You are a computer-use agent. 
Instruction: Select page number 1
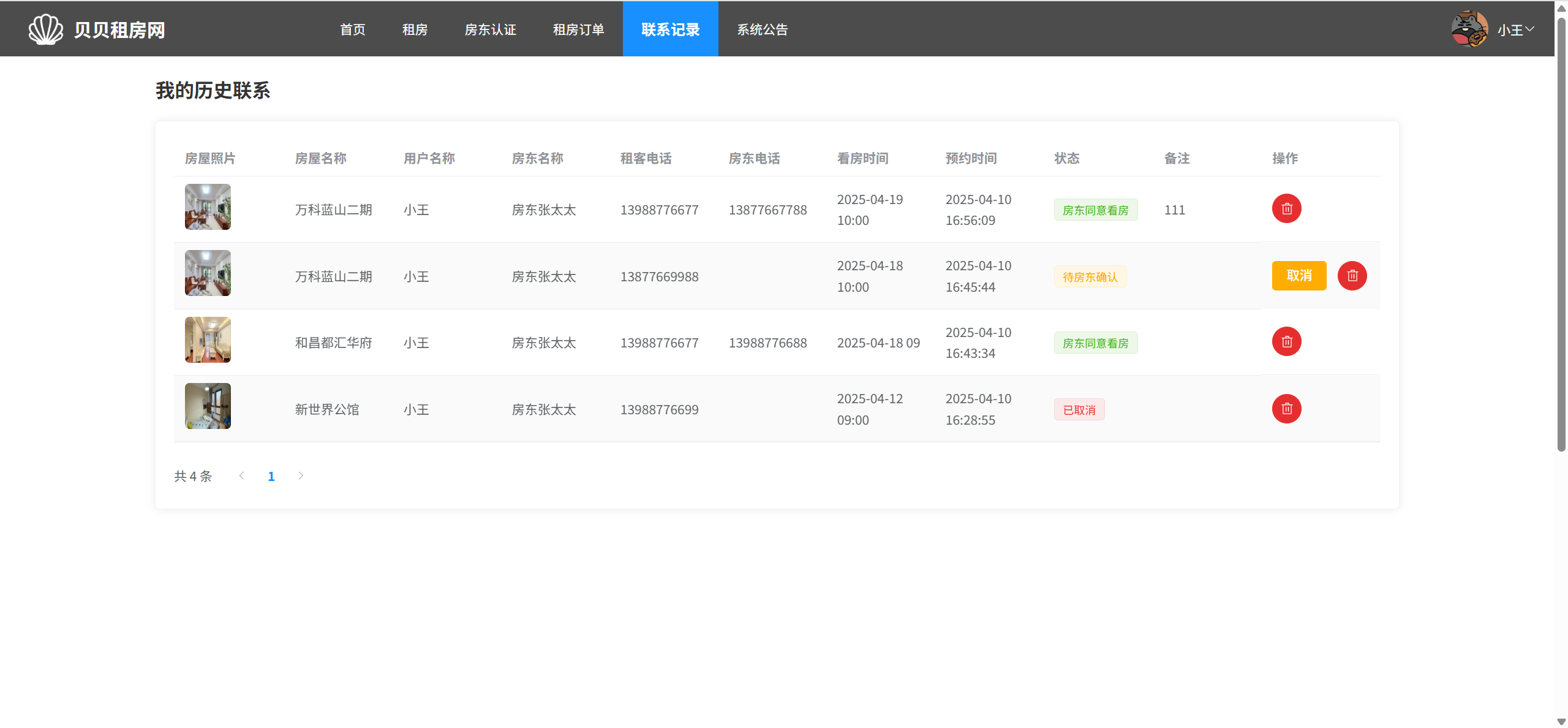pos(271,476)
